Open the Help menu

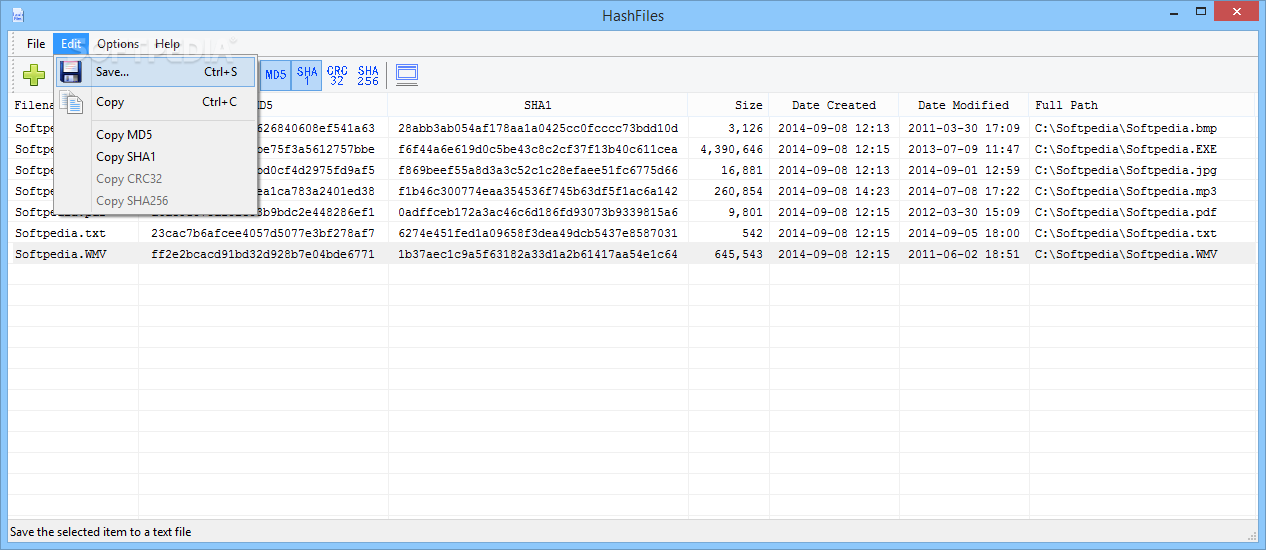pyautogui.click(x=168, y=44)
